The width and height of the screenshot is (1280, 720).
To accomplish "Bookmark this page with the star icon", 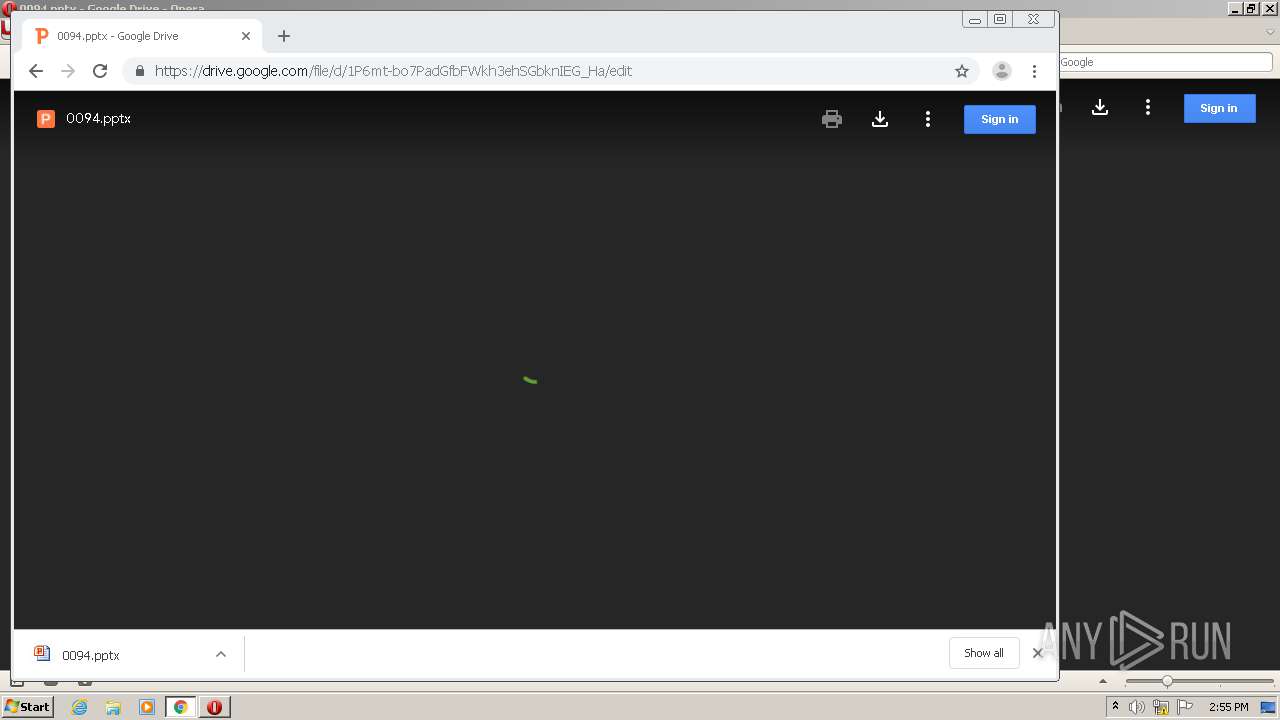I will (x=962, y=71).
